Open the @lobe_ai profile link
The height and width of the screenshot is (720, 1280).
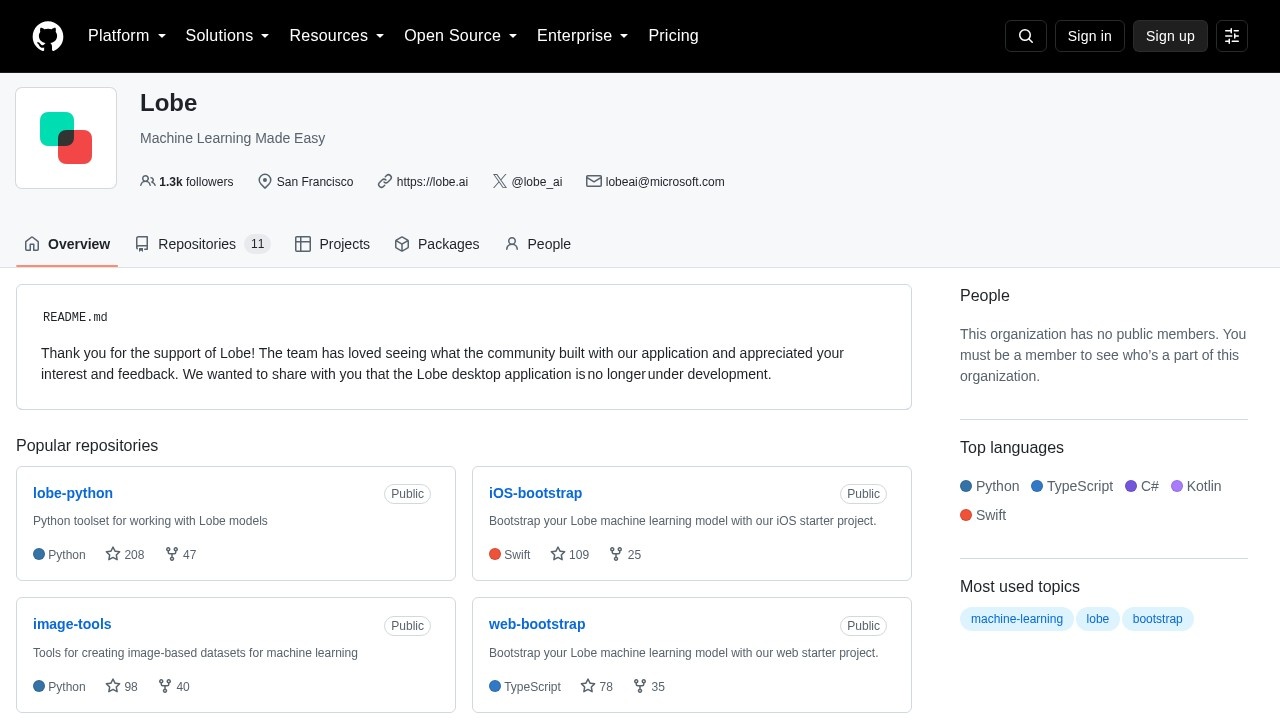click(537, 182)
